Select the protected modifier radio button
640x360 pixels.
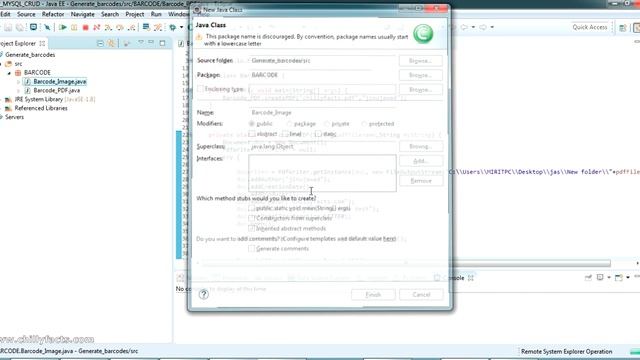[364, 124]
